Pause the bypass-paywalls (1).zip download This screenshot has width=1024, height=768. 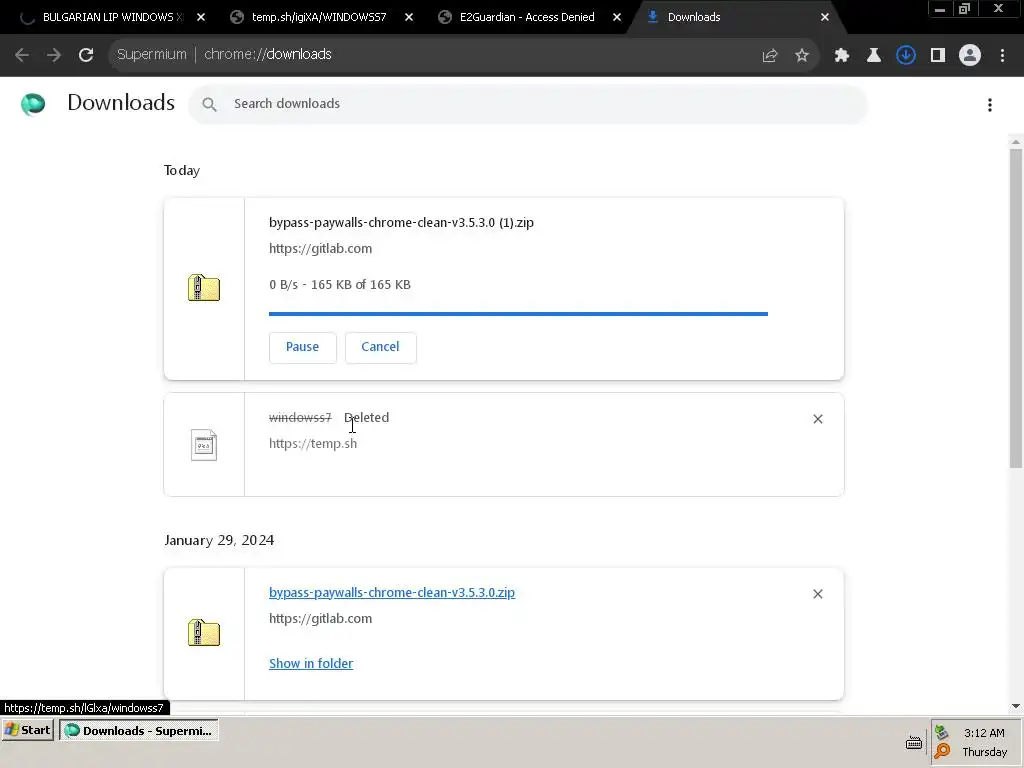click(302, 347)
